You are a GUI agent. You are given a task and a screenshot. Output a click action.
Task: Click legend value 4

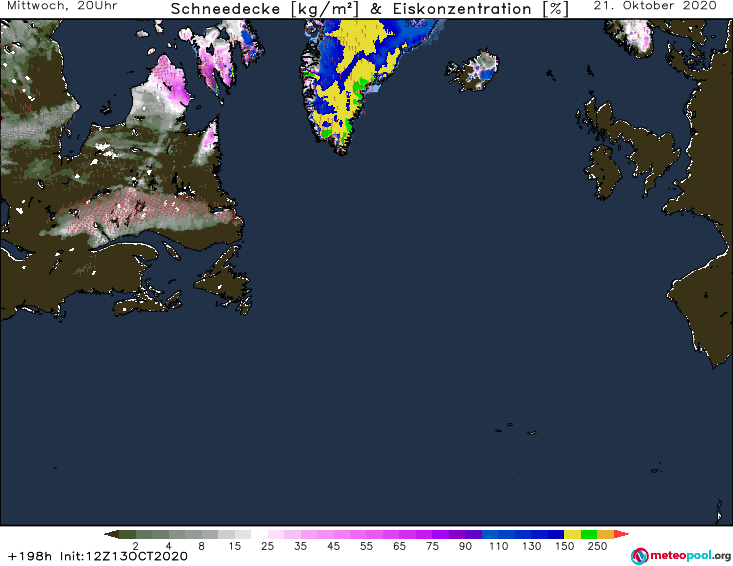[x=169, y=546]
